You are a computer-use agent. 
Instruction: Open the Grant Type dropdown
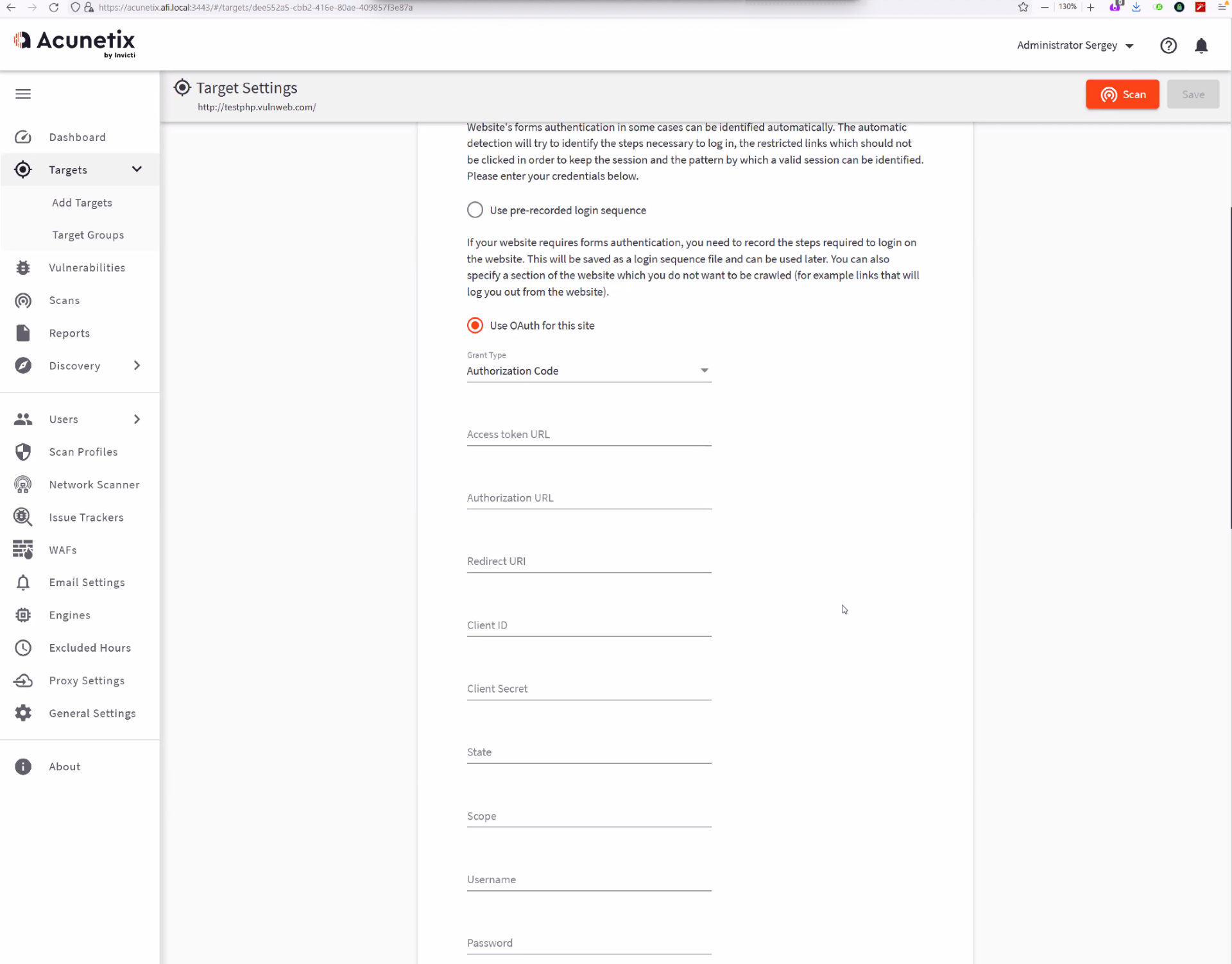tap(588, 371)
